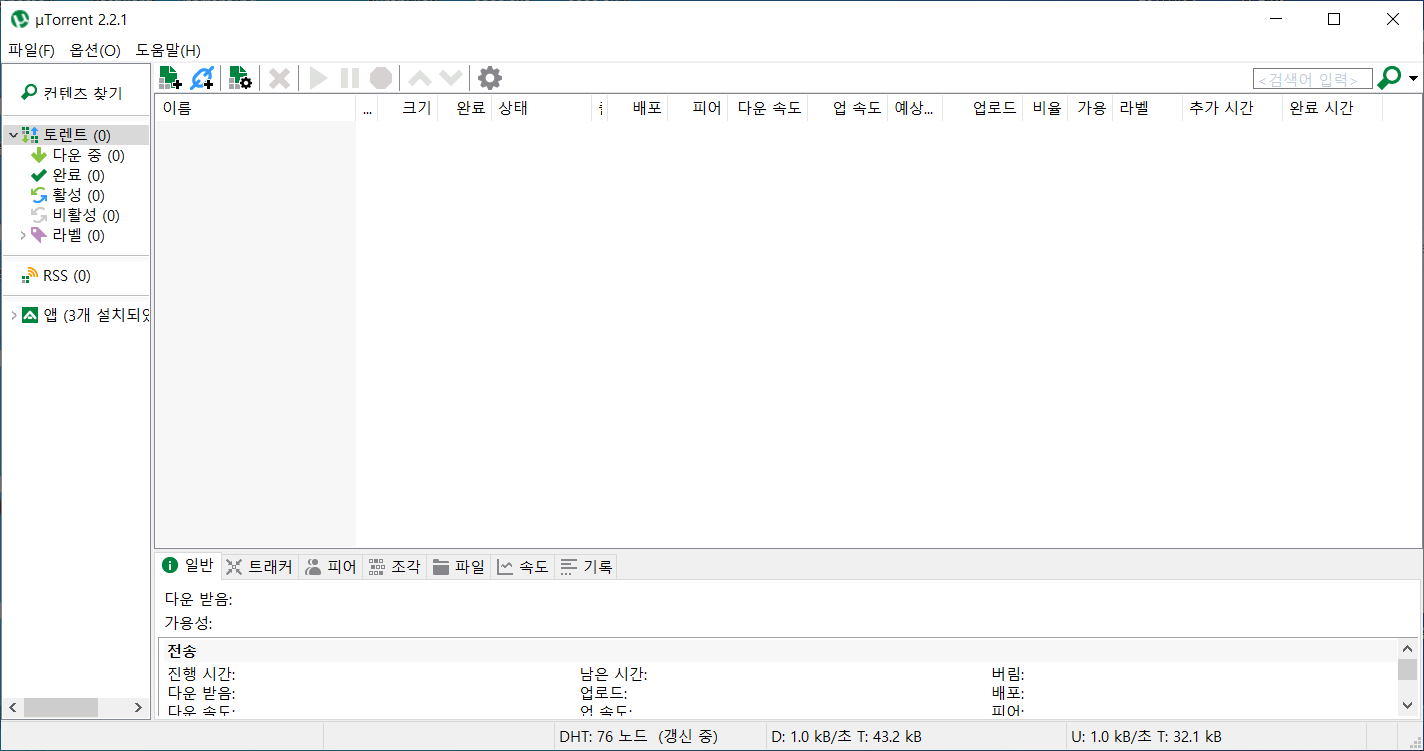Viewport: 1424px width, 751px height.
Task: Click the download speed status D: 1.0 kB/초
Action: (846, 736)
